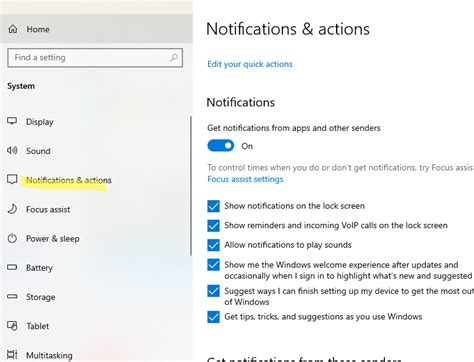Click the search magnifier icon
This screenshot has width=474, height=362.
pos(174,58)
